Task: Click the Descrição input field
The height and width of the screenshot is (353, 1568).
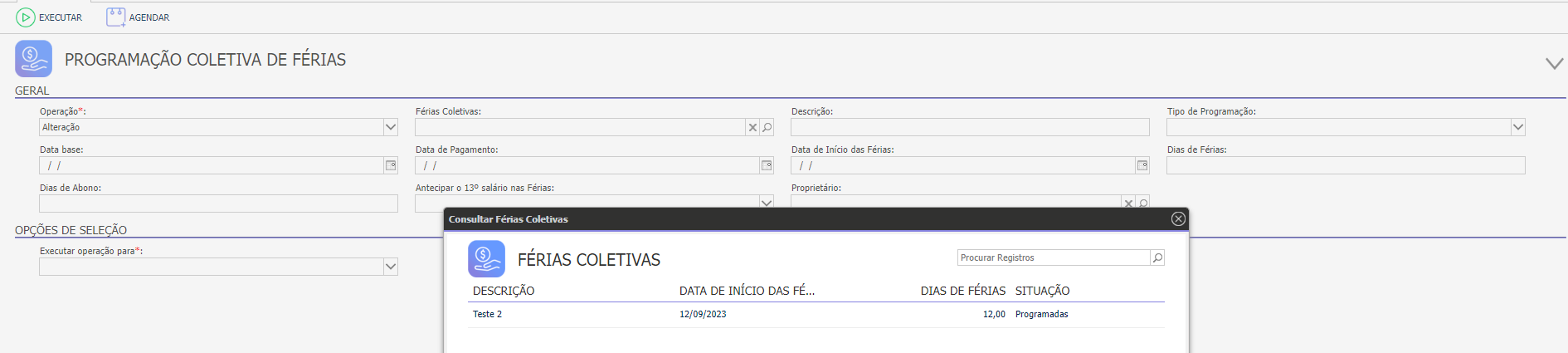Action: click(970, 127)
